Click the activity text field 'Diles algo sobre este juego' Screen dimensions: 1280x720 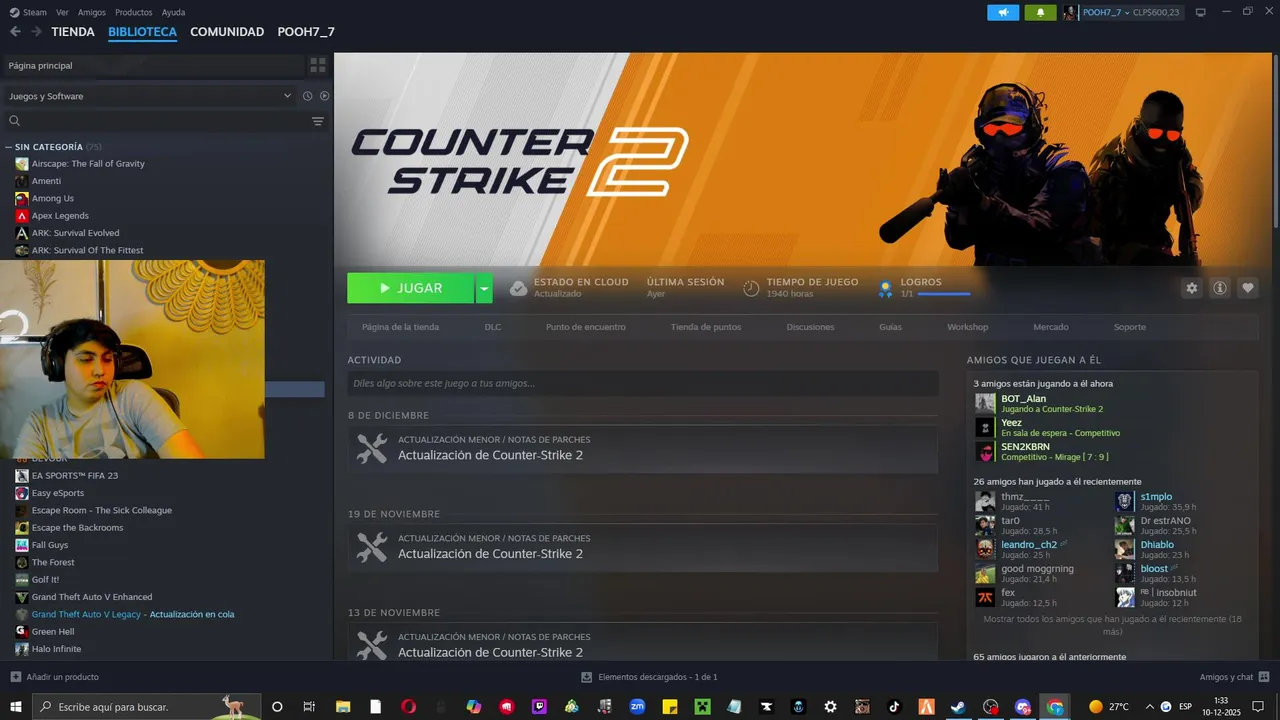coord(643,383)
